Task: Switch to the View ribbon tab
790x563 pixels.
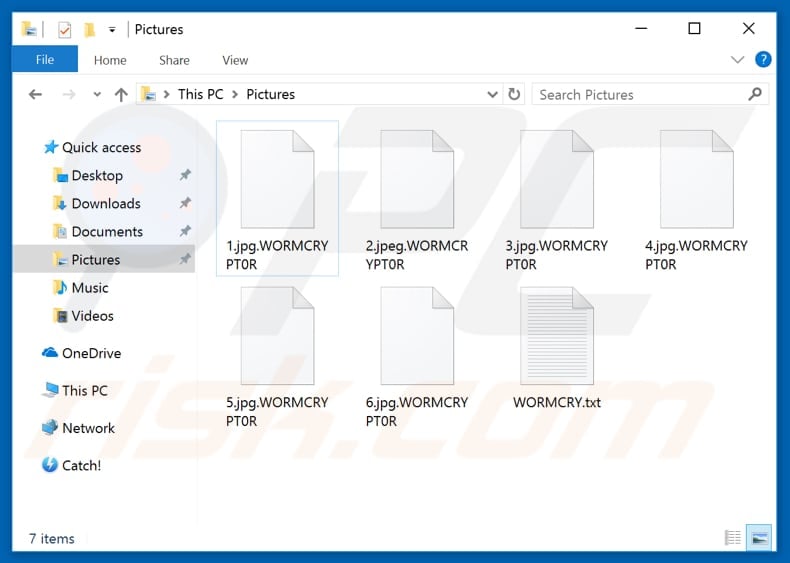Action: point(235,60)
